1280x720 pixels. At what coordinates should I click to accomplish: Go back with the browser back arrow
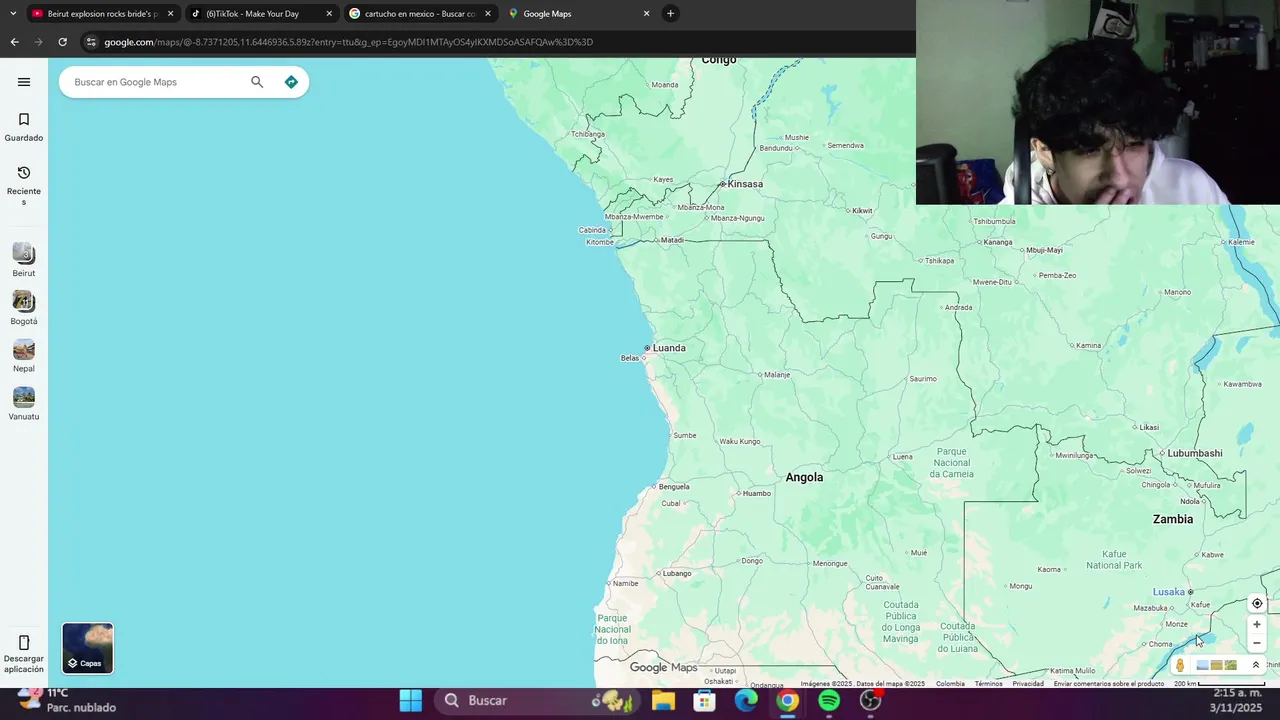(x=14, y=42)
